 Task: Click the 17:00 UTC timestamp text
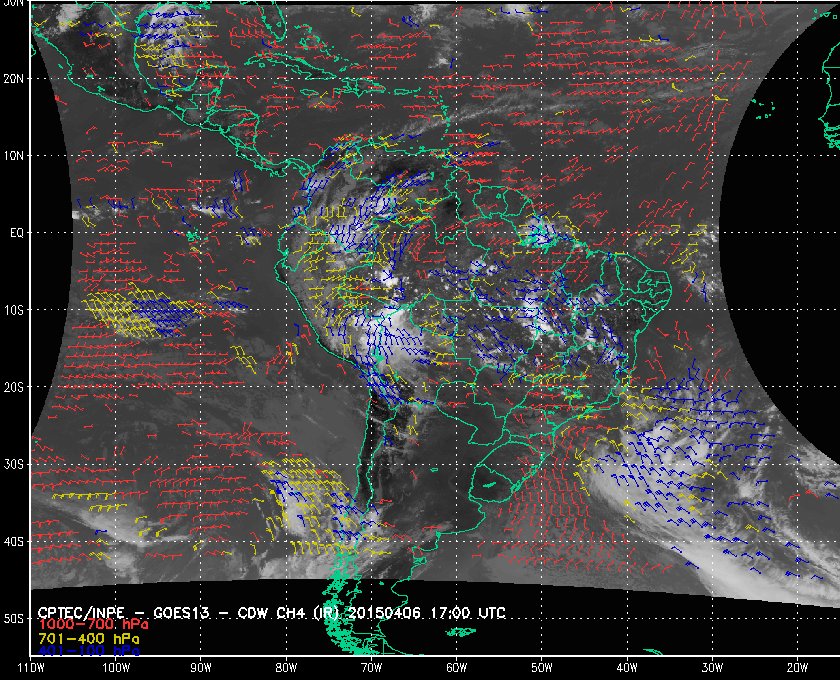[478, 611]
